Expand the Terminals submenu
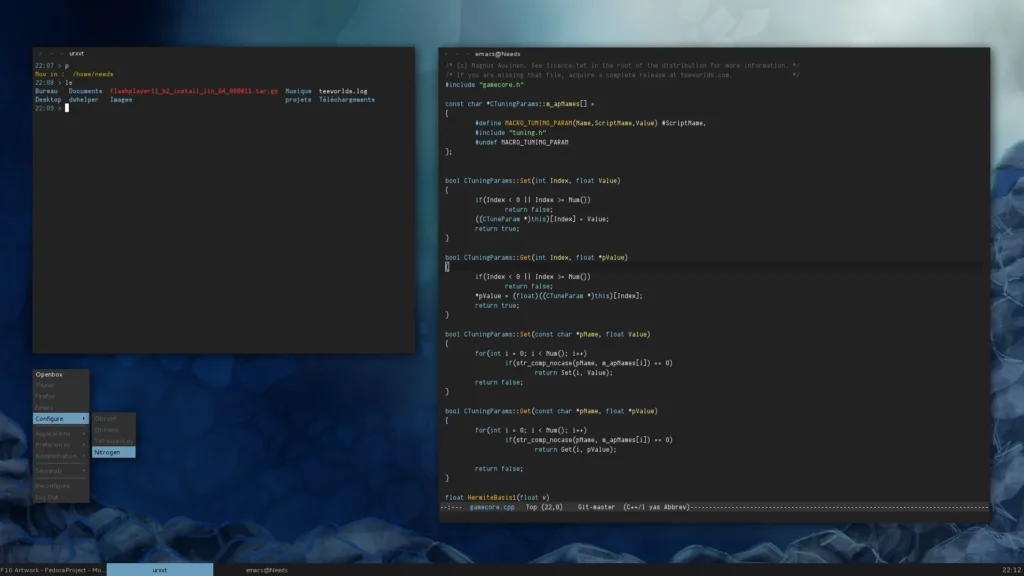The height and width of the screenshot is (576, 1024). (x=50, y=470)
